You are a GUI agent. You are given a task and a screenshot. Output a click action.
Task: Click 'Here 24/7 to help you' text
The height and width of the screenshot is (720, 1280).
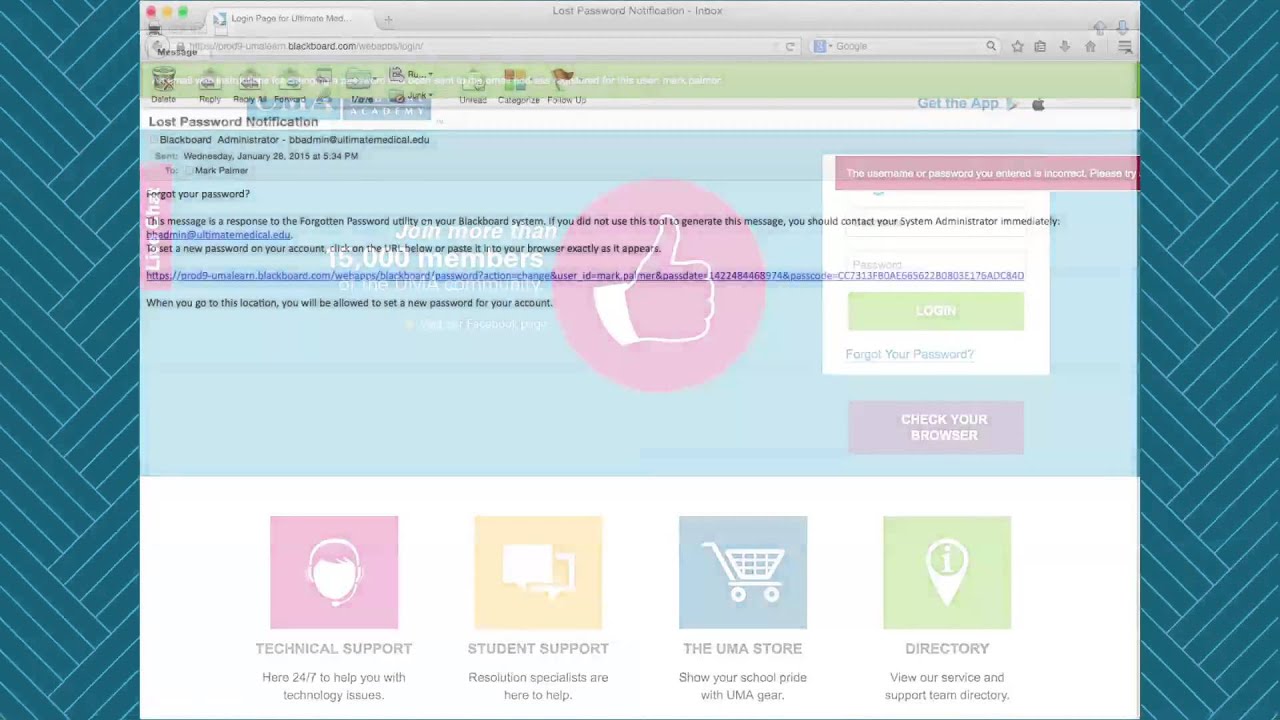click(334, 678)
